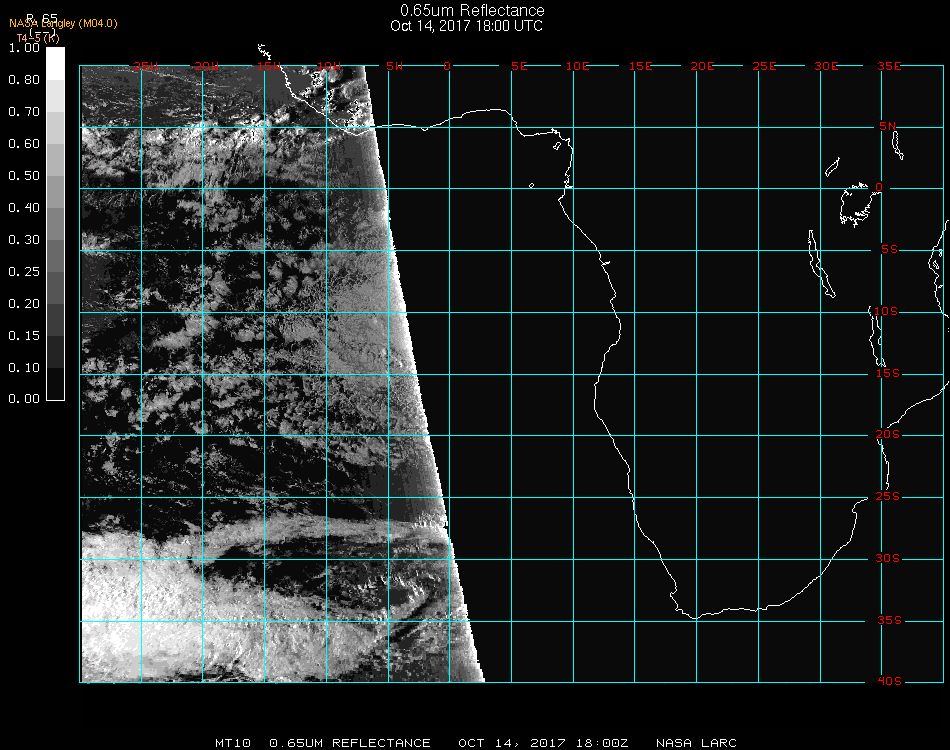Click the grayscale reflectance color bar
This screenshot has width=950, height=750.
pyautogui.click(x=55, y=224)
